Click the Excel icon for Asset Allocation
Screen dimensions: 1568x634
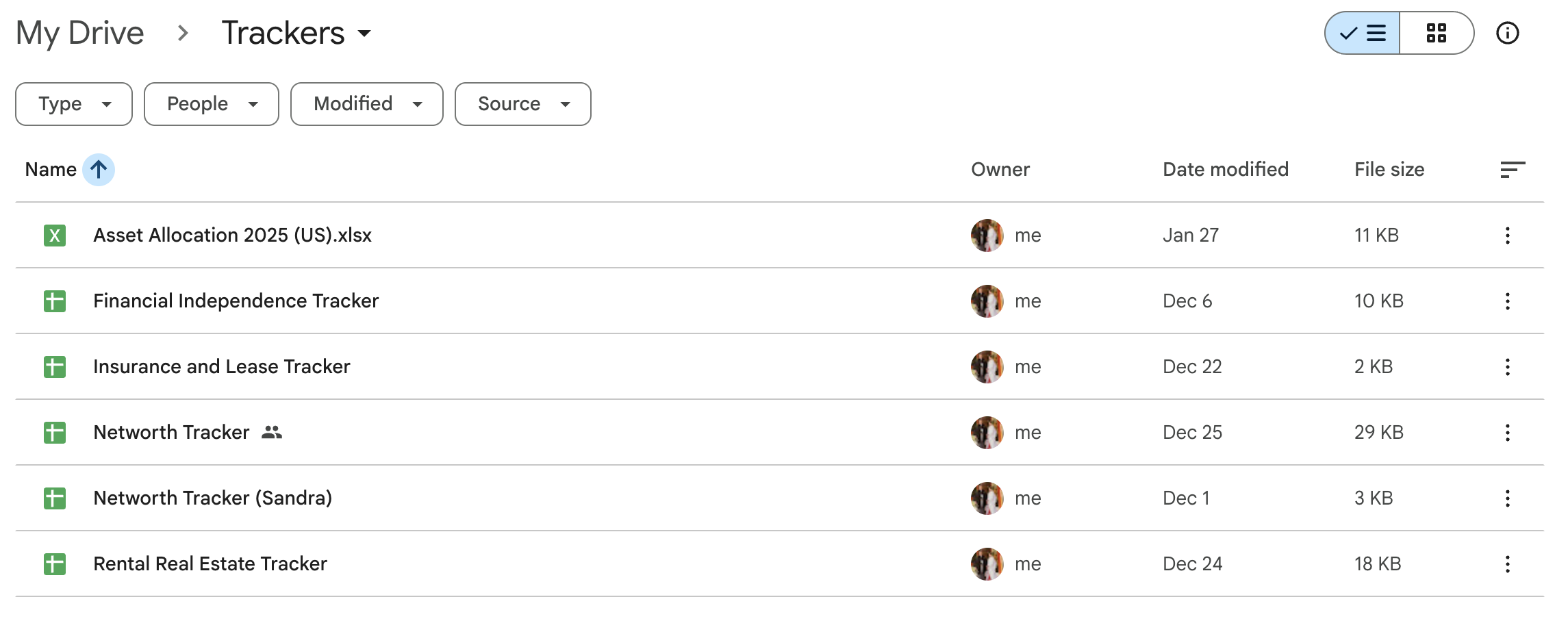pyautogui.click(x=55, y=236)
